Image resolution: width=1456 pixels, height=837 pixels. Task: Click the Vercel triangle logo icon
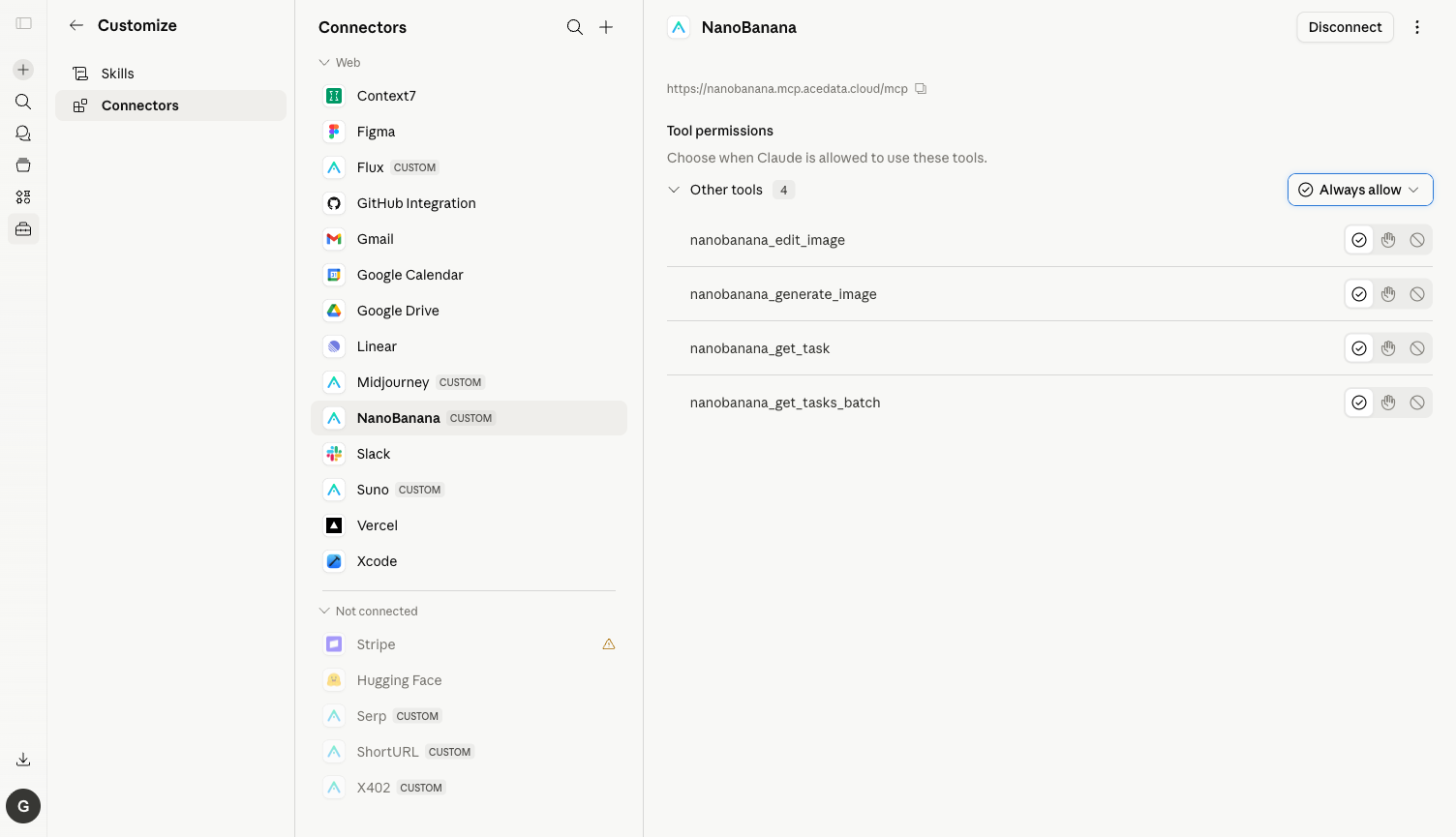pyautogui.click(x=334, y=525)
